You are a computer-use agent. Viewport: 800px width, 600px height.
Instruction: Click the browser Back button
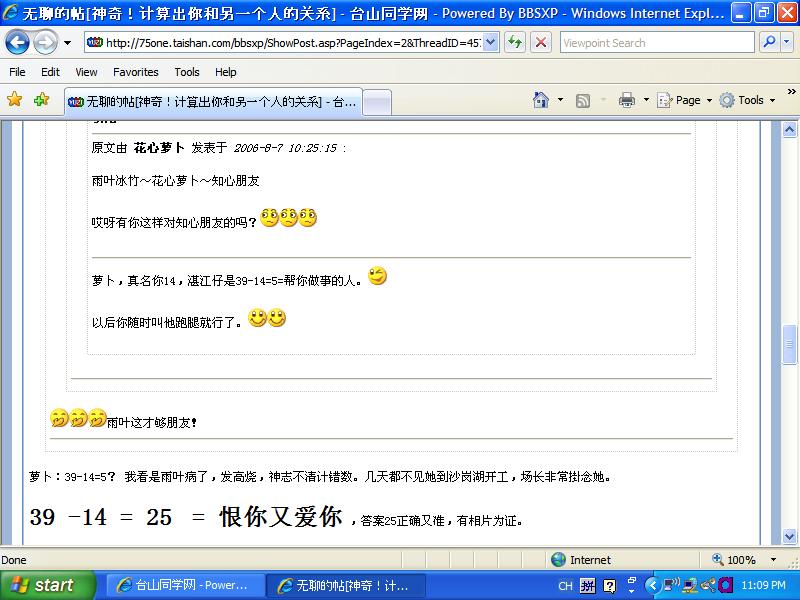coord(18,43)
